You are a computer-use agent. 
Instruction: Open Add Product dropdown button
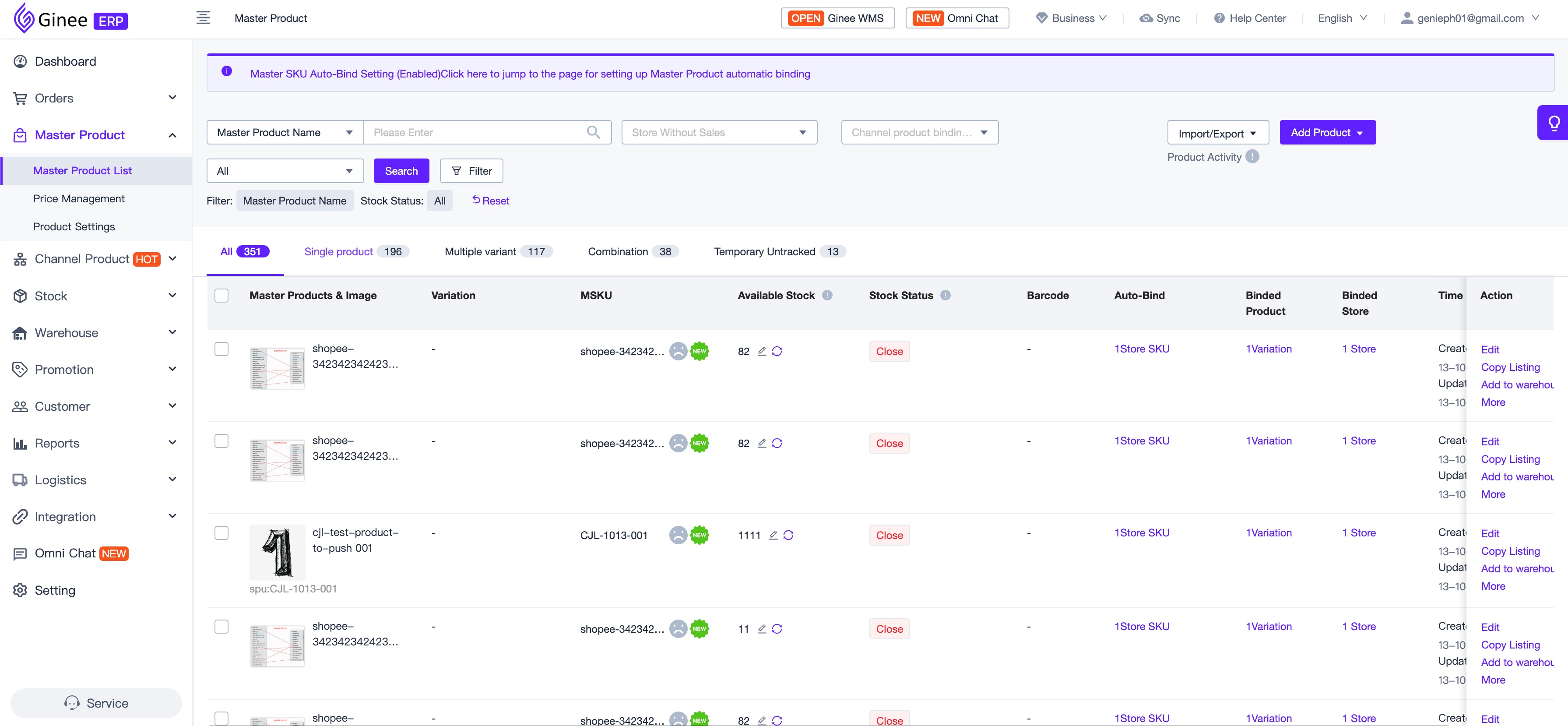click(x=1328, y=132)
